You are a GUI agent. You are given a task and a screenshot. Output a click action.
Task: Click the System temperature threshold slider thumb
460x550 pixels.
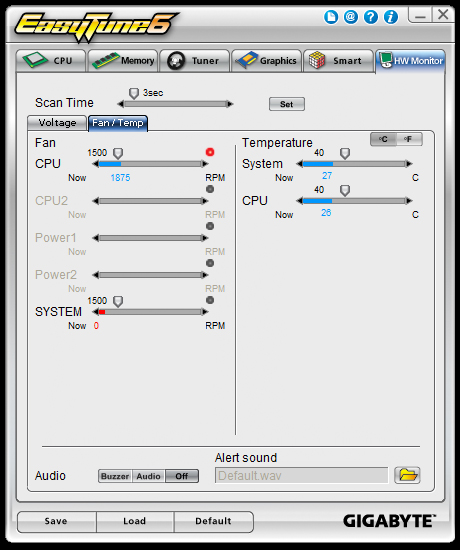coord(345,154)
